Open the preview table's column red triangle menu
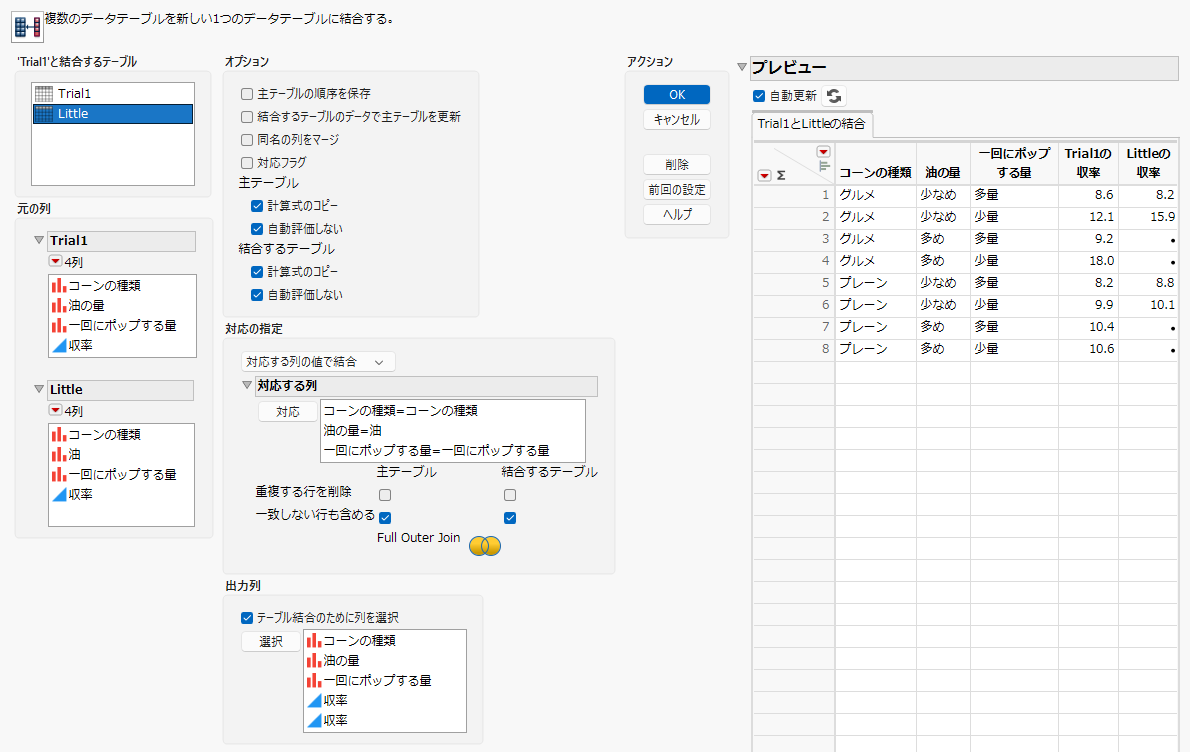 click(x=823, y=152)
